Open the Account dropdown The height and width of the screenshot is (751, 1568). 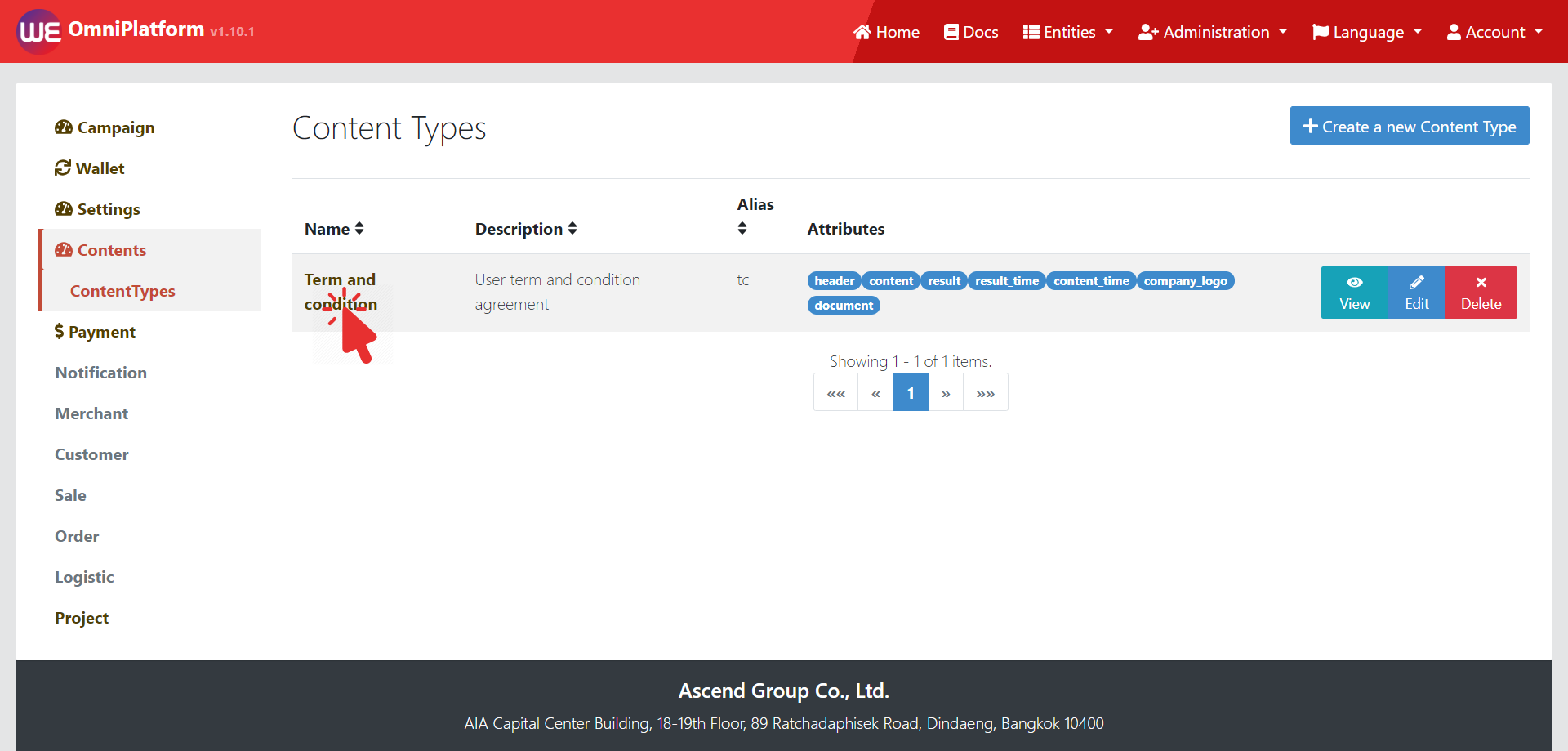tap(1494, 32)
